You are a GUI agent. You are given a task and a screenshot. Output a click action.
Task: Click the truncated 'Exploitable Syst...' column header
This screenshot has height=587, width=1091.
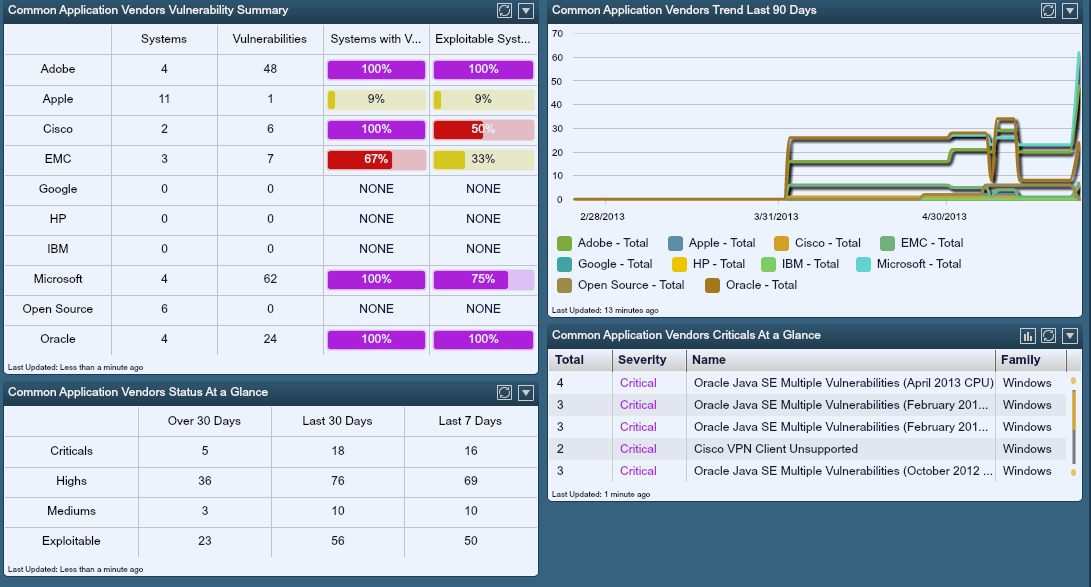tap(483, 39)
